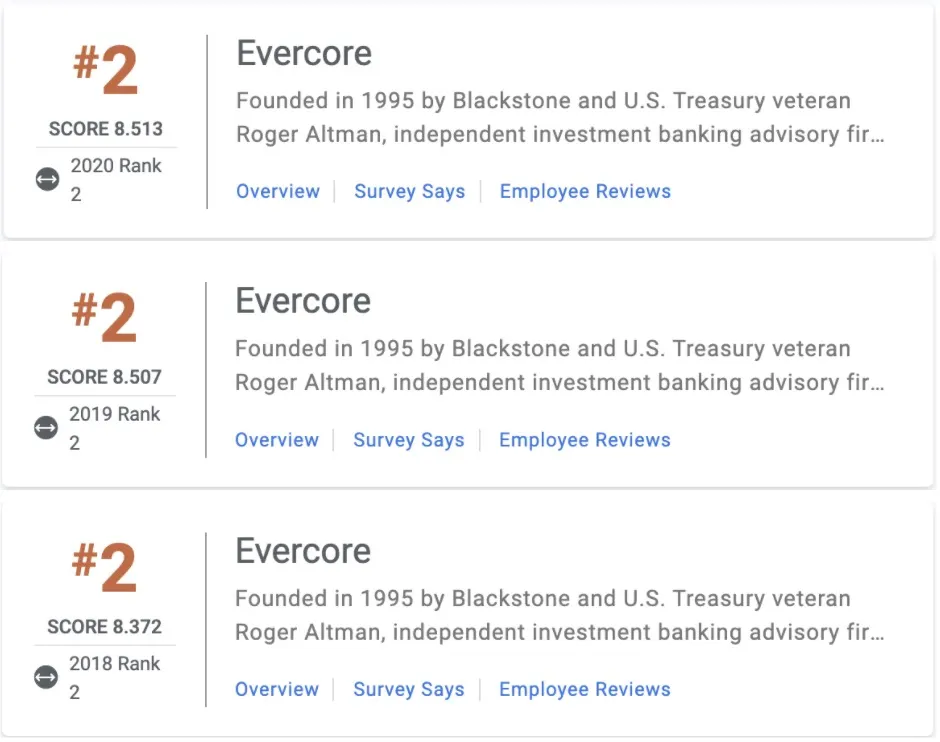Click the Evercore title in the 2020 Rank card
Screen dimensions: 940x742
pos(304,54)
